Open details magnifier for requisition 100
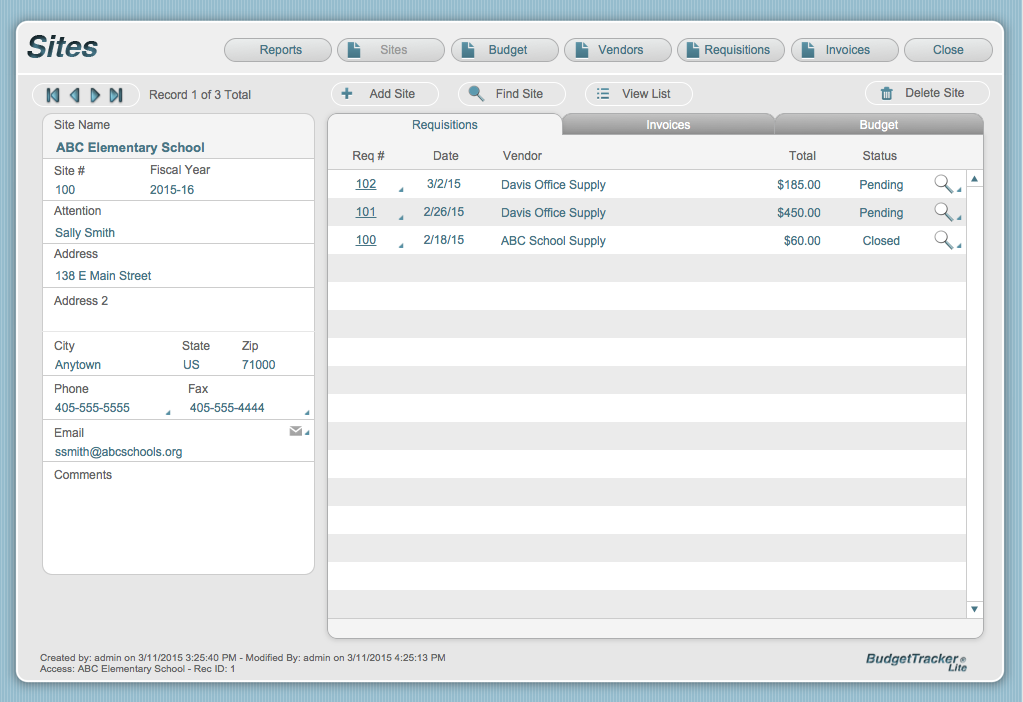1023x702 pixels. pos(943,239)
